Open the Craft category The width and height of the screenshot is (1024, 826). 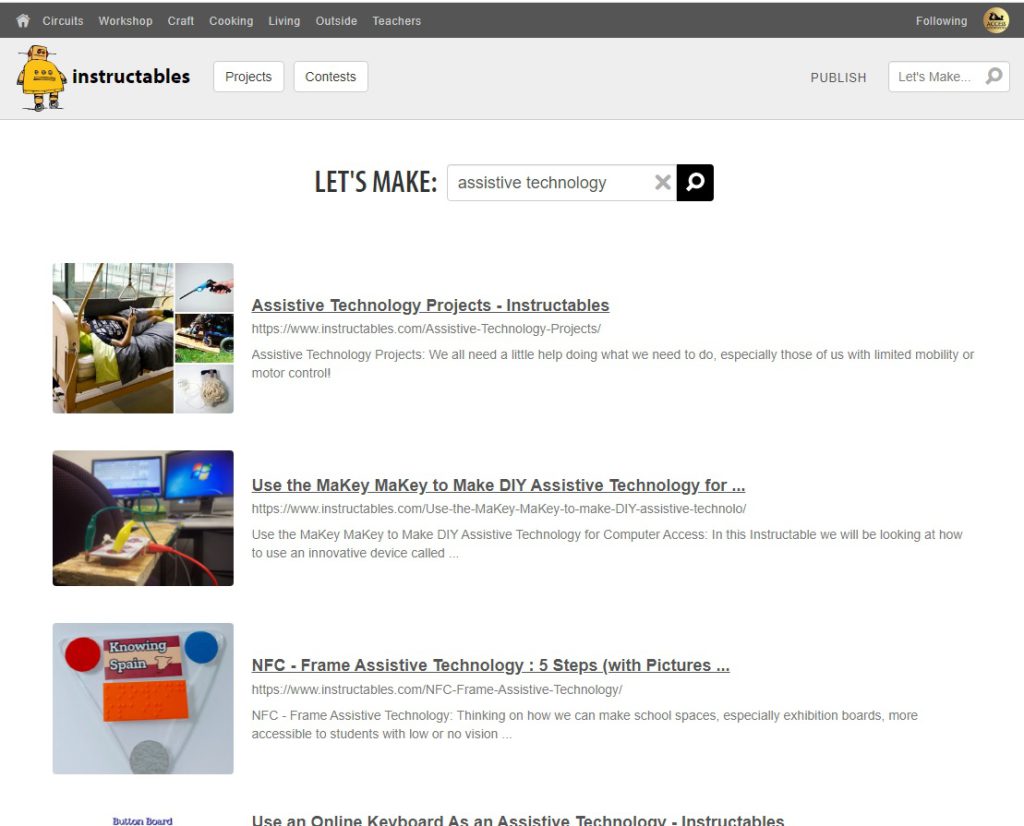click(180, 21)
